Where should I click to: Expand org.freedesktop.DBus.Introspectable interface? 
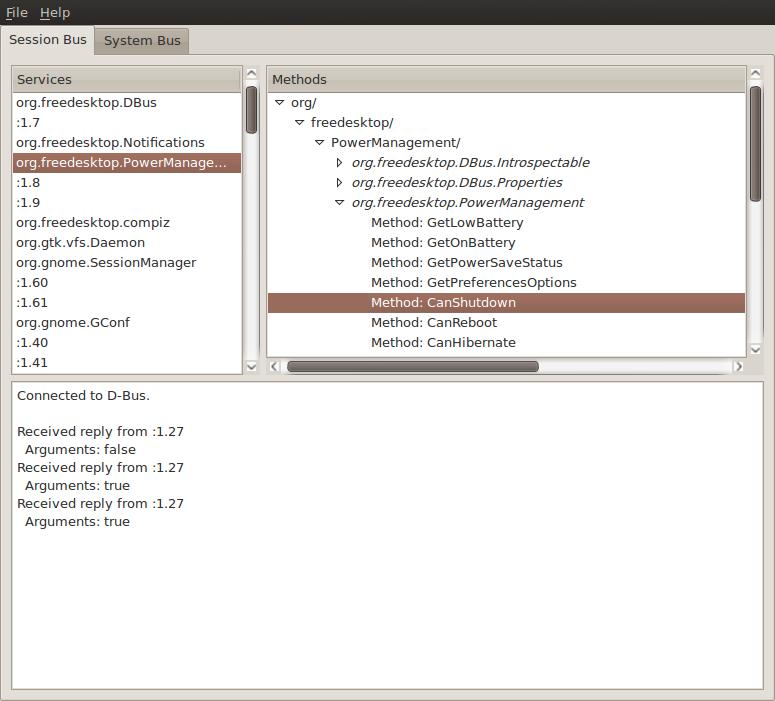coord(340,163)
